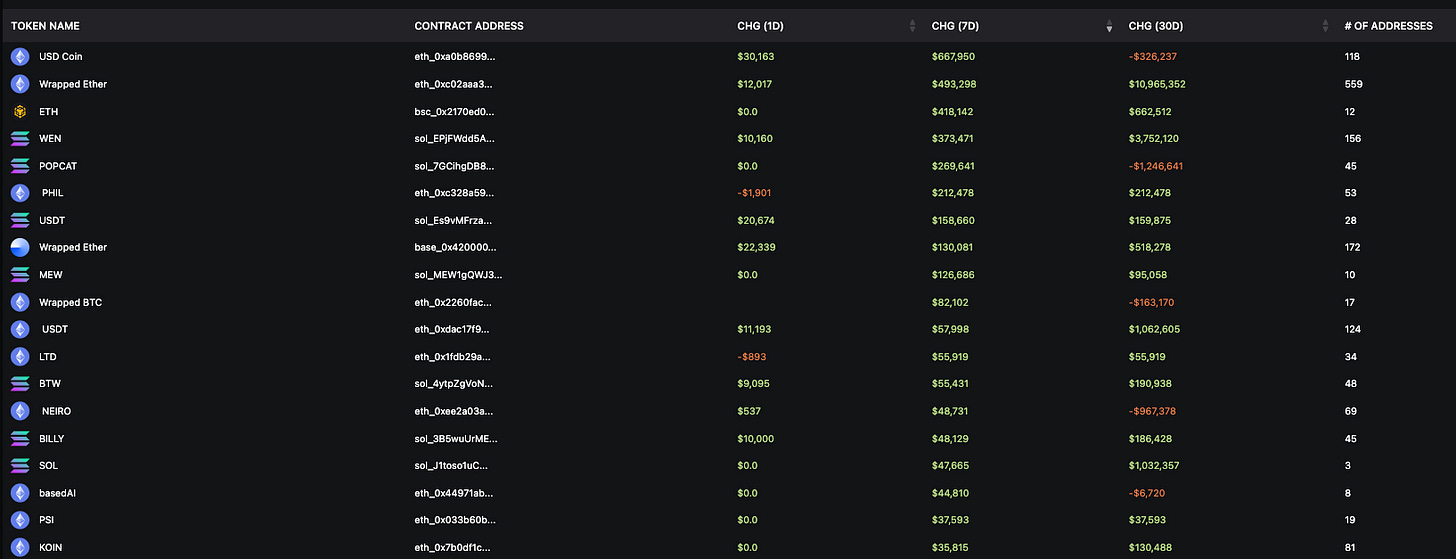Click the Base chain icon beside Wrapped Ether

[x=19, y=247]
